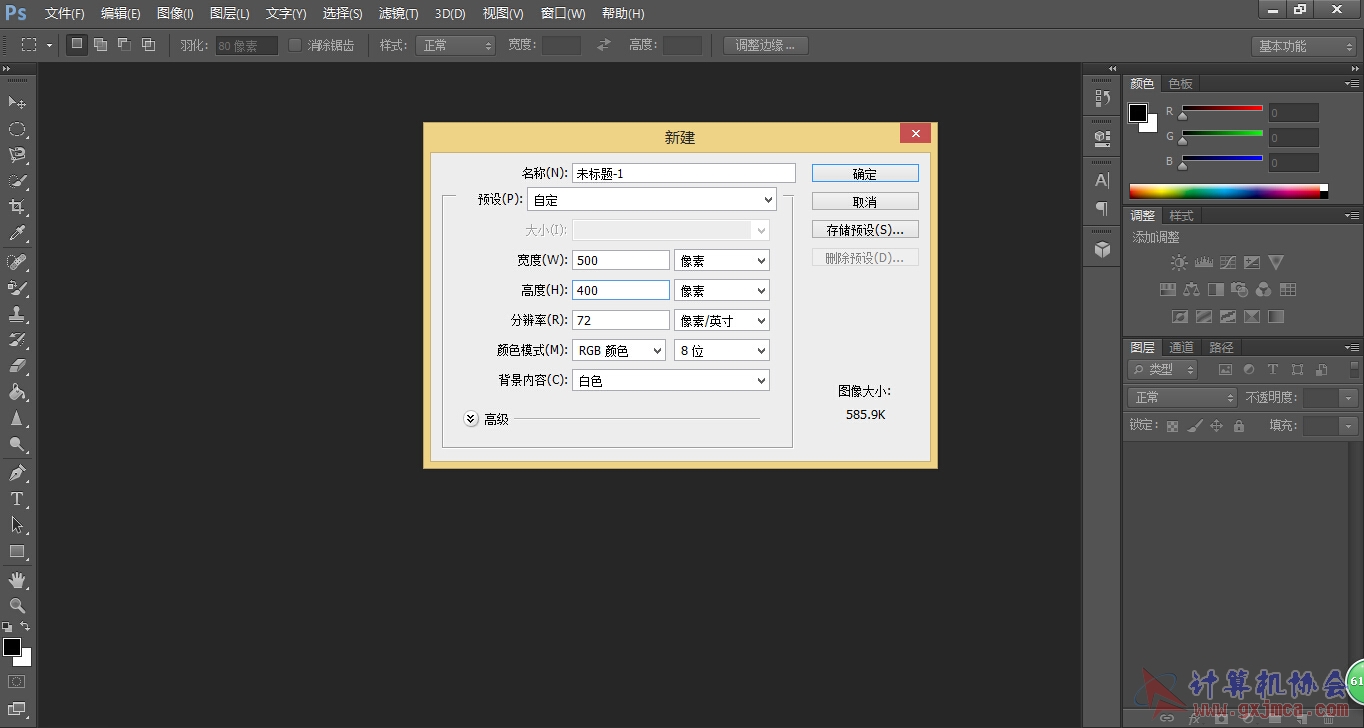Open the workspace 基本功能 dropdown
Image resolution: width=1364 pixels, height=728 pixels.
1304,46
